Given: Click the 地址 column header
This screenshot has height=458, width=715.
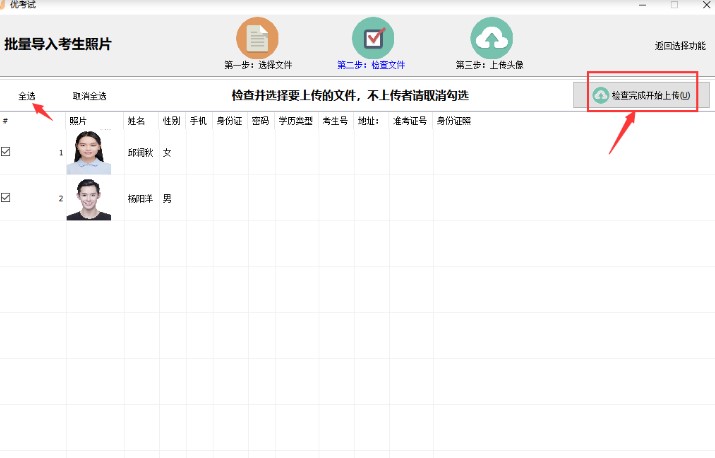Looking at the screenshot, I should [368, 121].
